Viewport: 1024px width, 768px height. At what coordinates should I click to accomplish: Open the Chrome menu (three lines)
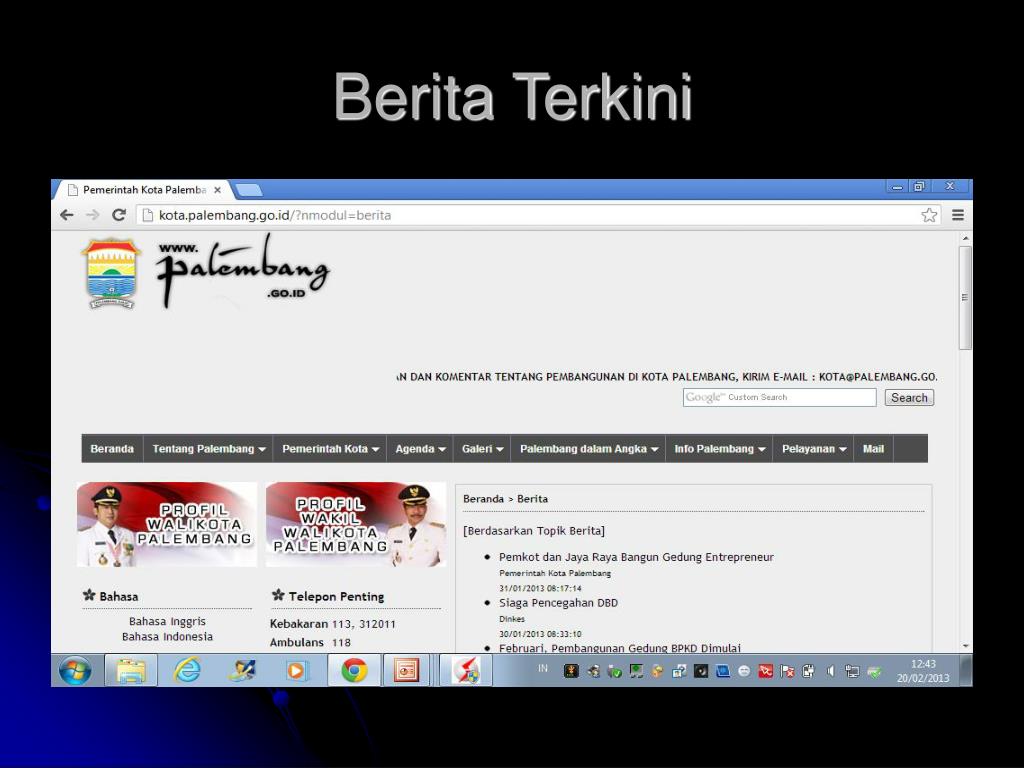pyautogui.click(x=958, y=215)
